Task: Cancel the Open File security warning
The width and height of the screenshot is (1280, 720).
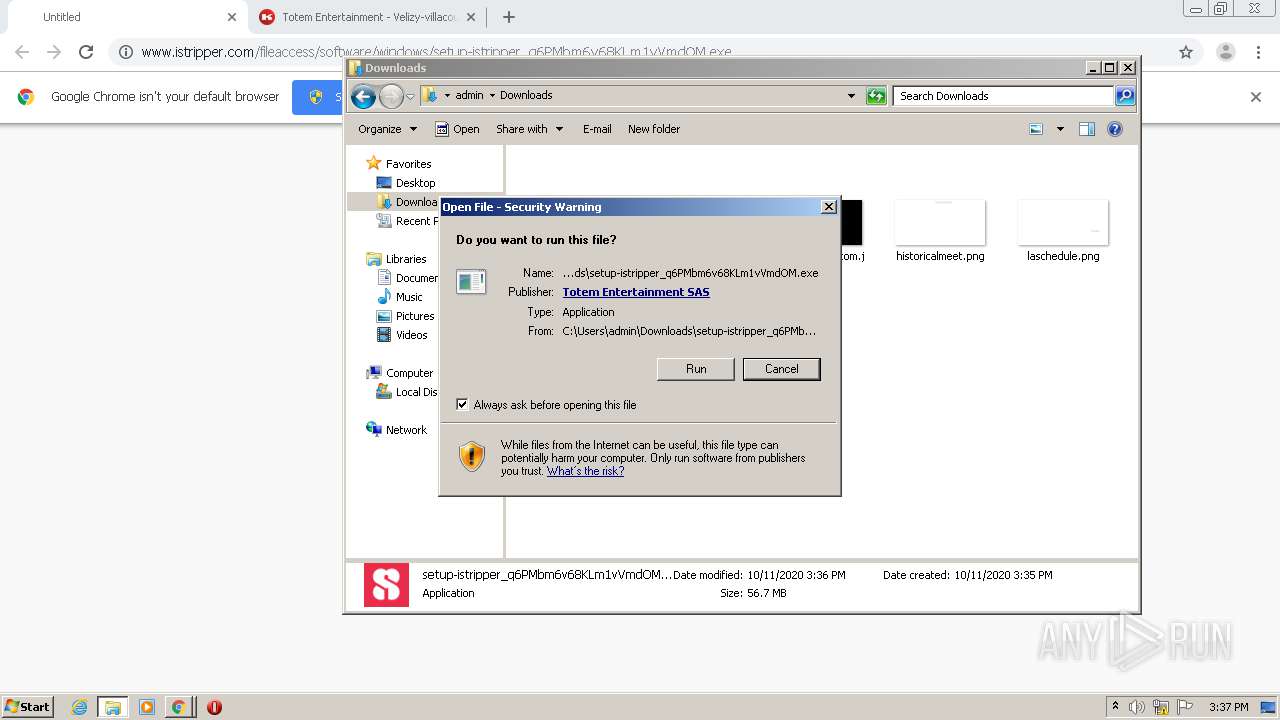Action: click(781, 369)
